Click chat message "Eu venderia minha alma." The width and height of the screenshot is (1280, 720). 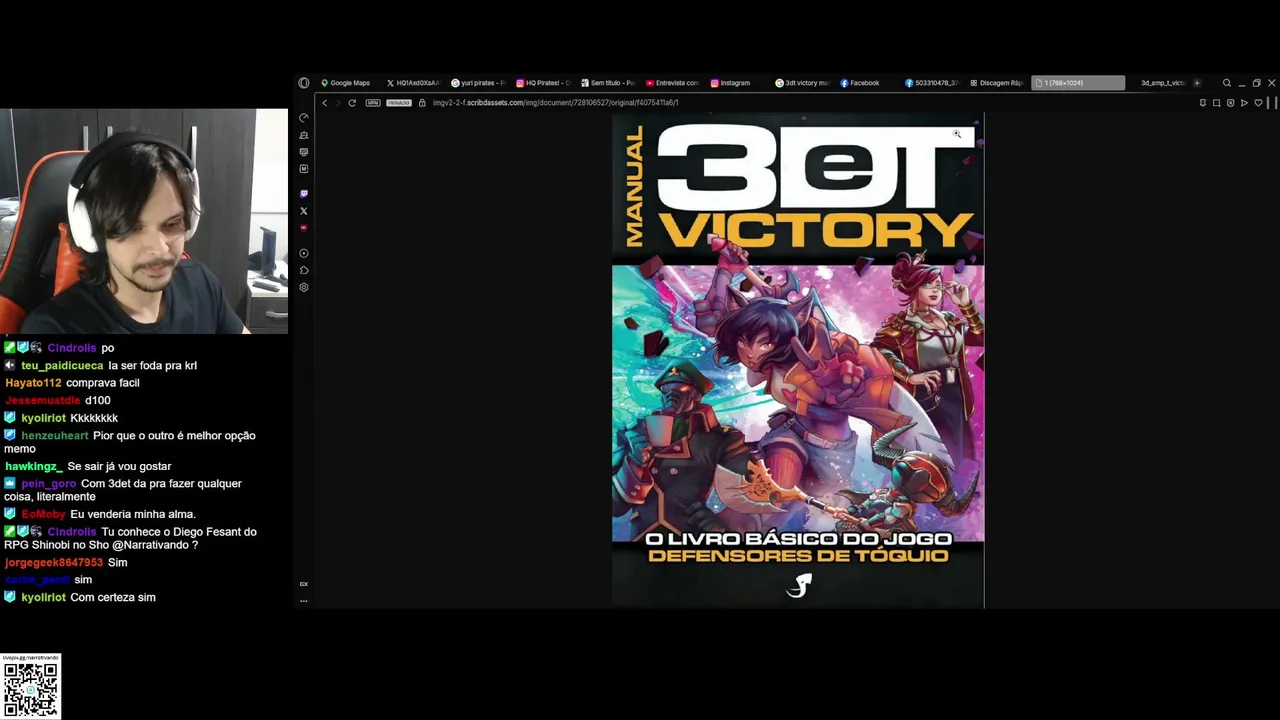tap(133, 515)
